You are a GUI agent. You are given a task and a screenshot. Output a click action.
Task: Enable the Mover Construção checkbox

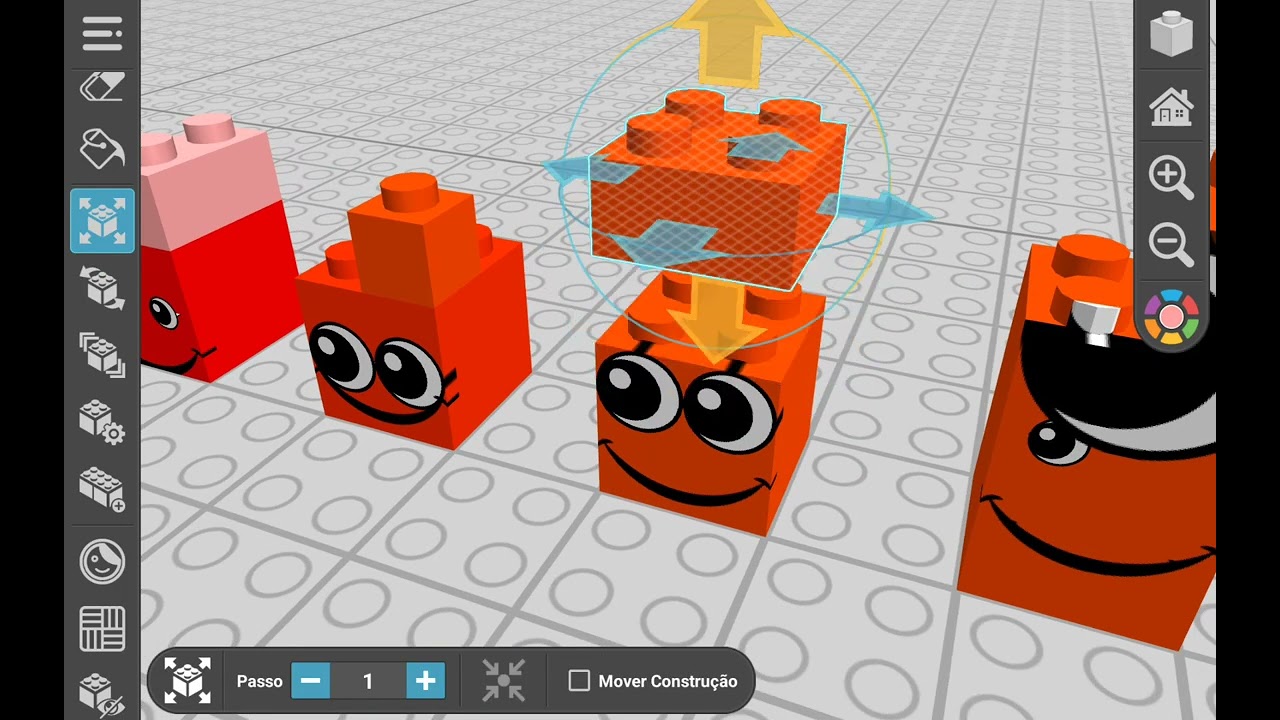pos(579,681)
